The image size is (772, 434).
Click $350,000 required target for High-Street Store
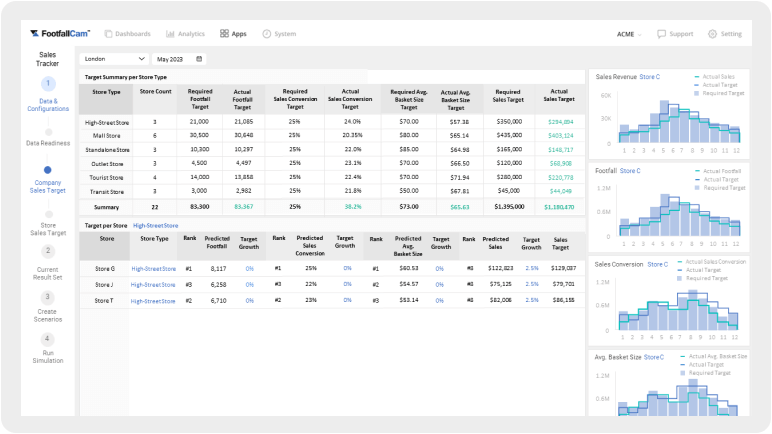click(x=509, y=122)
